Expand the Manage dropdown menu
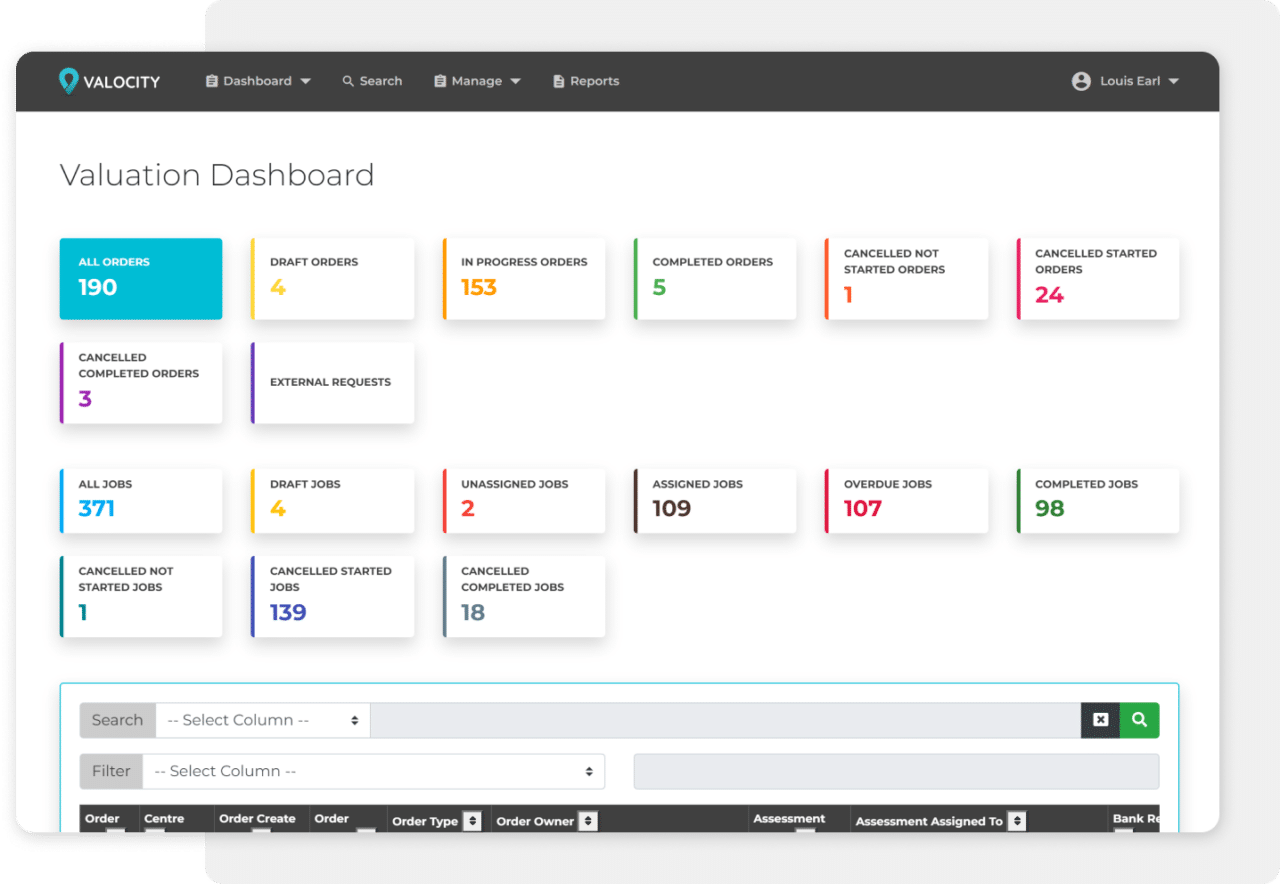The height and width of the screenshot is (884, 1280). (x=477, y=81)
